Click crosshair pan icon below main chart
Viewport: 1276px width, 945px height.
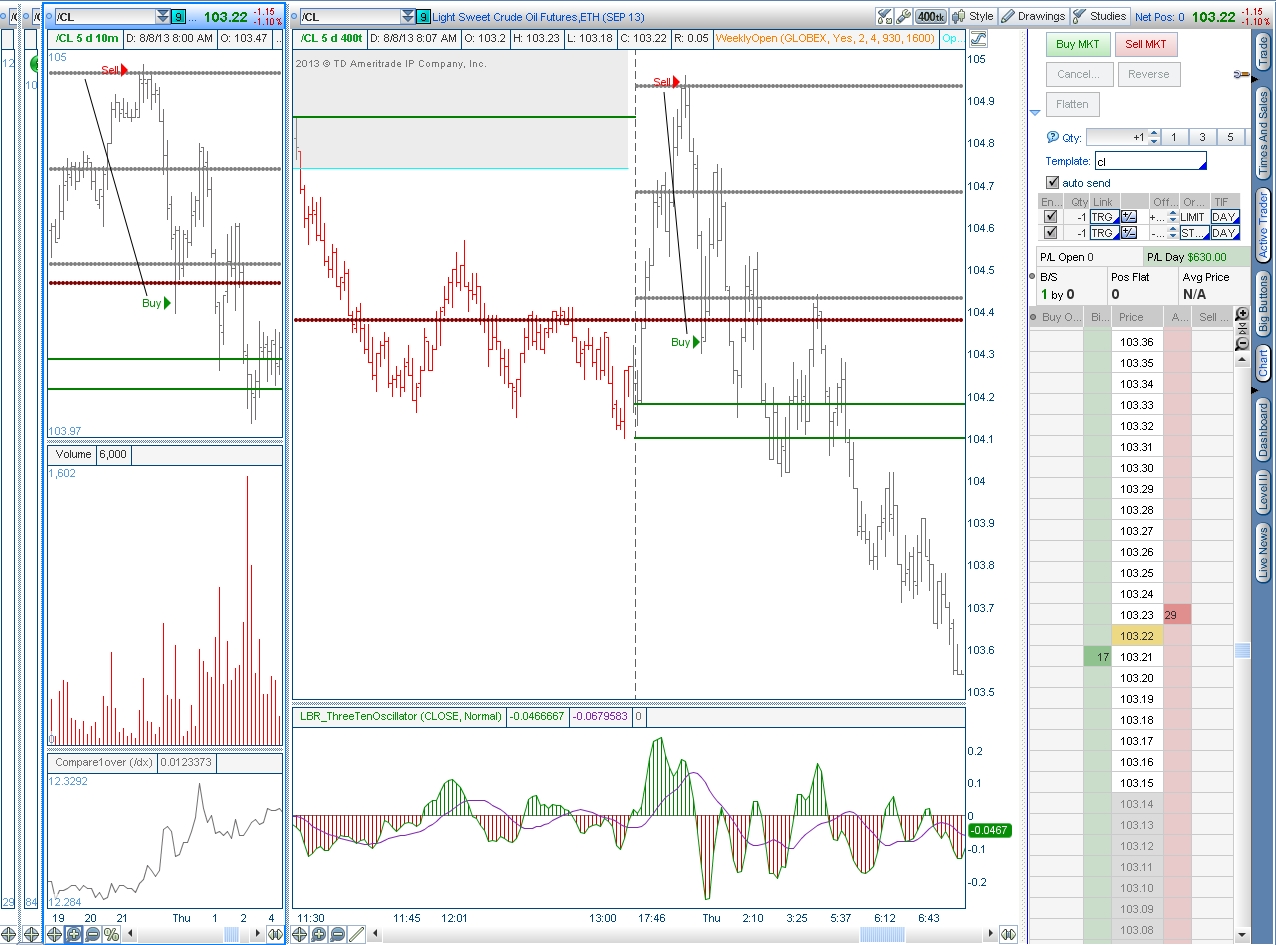pyautogui.click(x=301, y=934)
